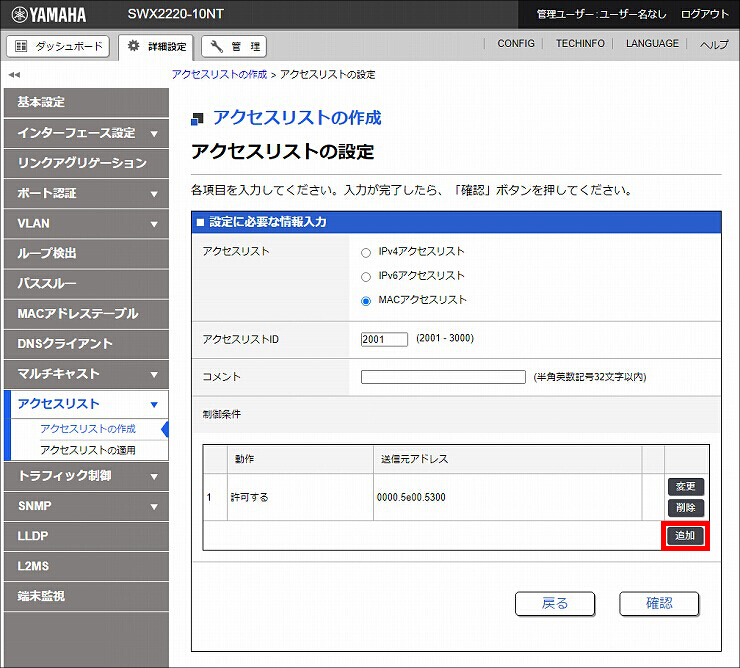Open the CONFIG link
Screen dimensions: 740x668
pos(516,43)
